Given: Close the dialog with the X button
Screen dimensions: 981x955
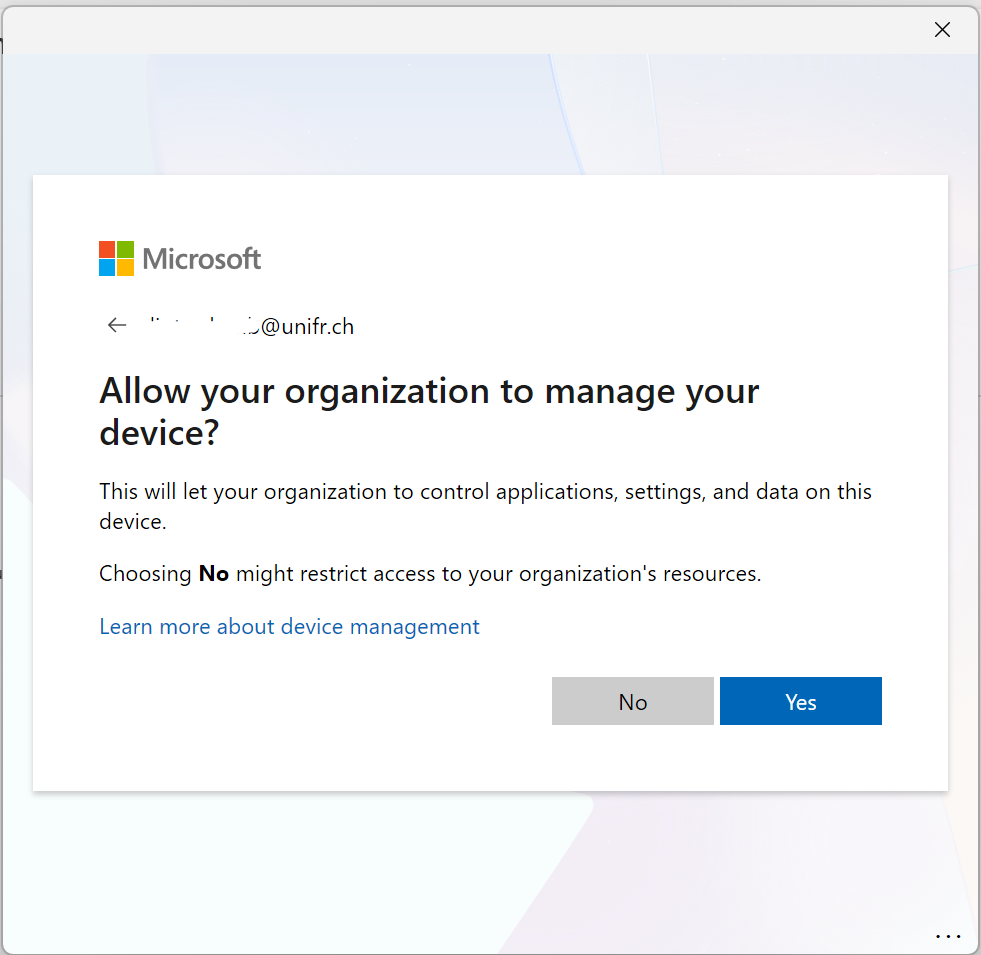Looking at the screenshot, I should pyautogui.click(x=942, y=29).
